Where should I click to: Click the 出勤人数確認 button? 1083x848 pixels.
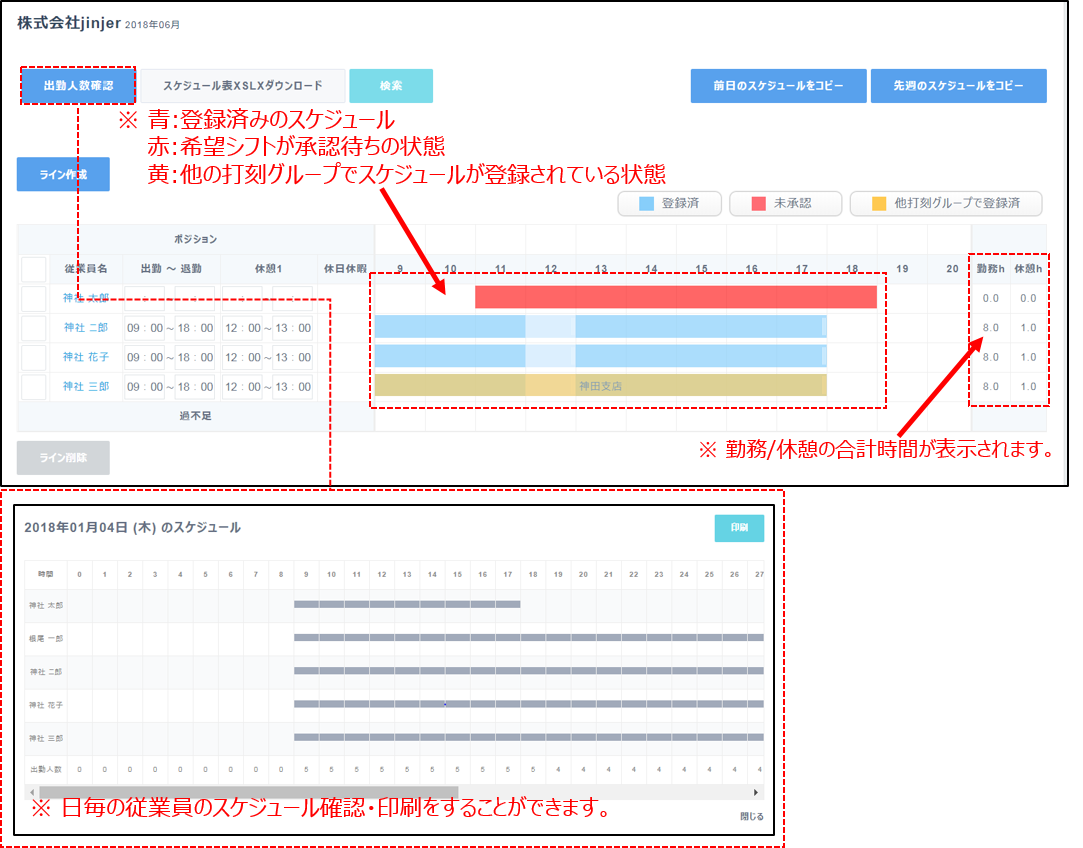tap(77, 86)
